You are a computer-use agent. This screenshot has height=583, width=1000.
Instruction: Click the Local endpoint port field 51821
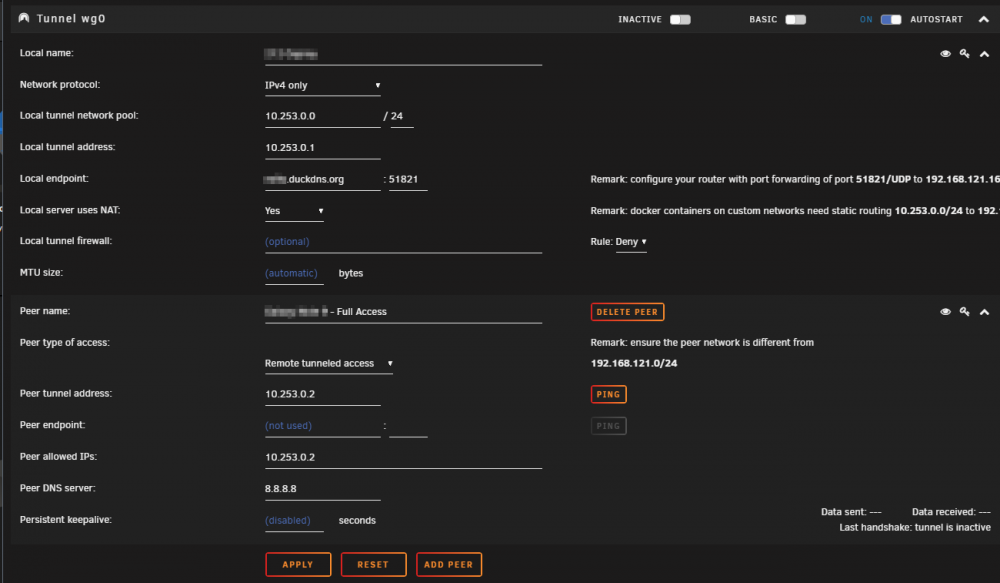(x=408, y=180)
